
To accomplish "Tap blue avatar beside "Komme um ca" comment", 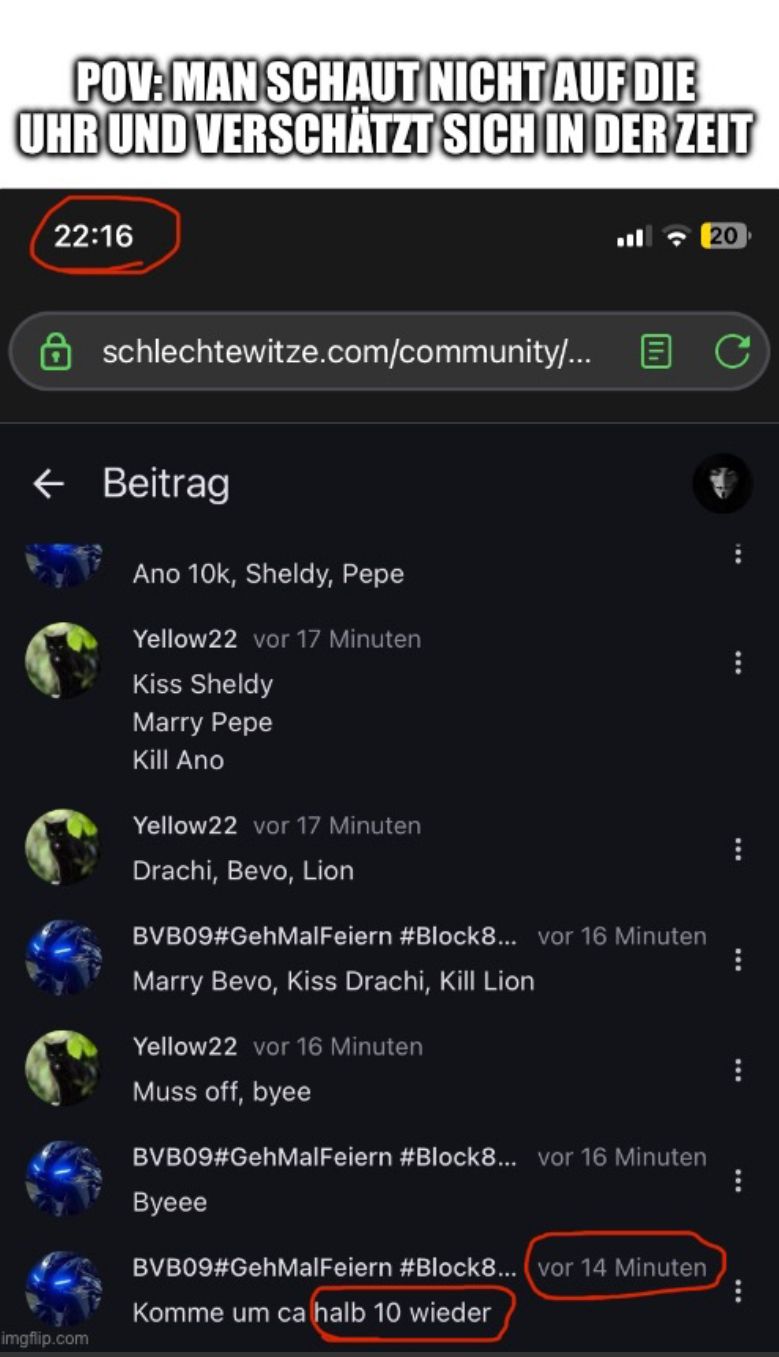I will coord(62,1289).
